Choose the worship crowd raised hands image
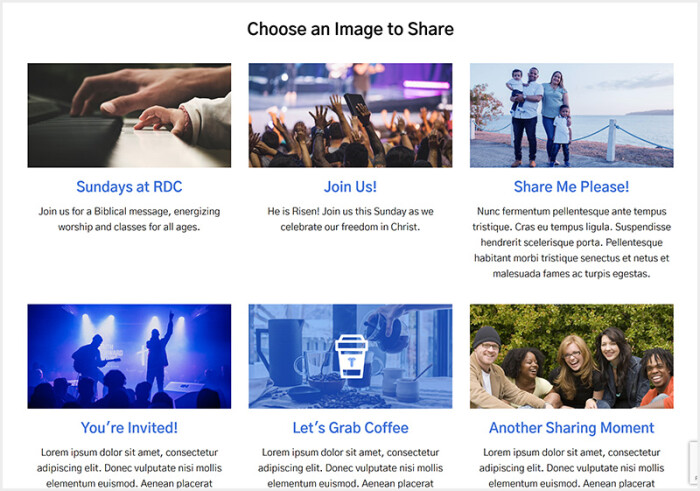This screenshot has height=491, width=700. click(350, 115)
